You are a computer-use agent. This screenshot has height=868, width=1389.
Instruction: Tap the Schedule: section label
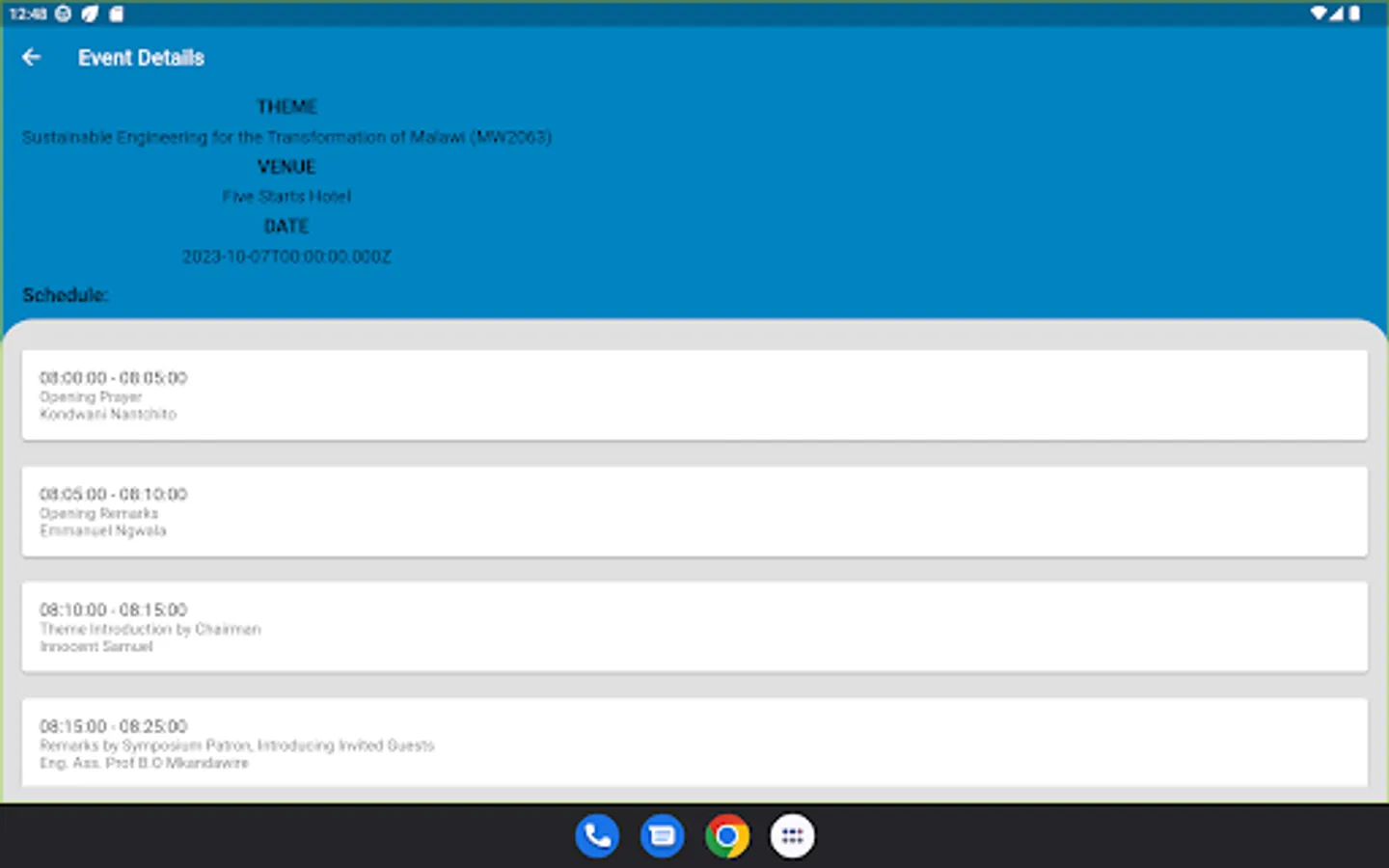(64, 295)
